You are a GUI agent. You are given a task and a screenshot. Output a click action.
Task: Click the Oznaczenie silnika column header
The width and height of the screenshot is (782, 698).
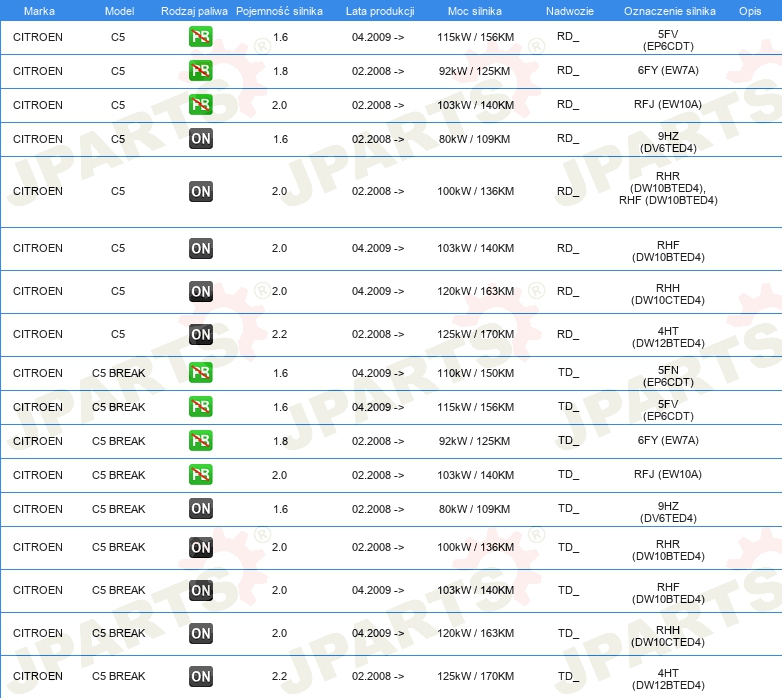click(669, 11)
